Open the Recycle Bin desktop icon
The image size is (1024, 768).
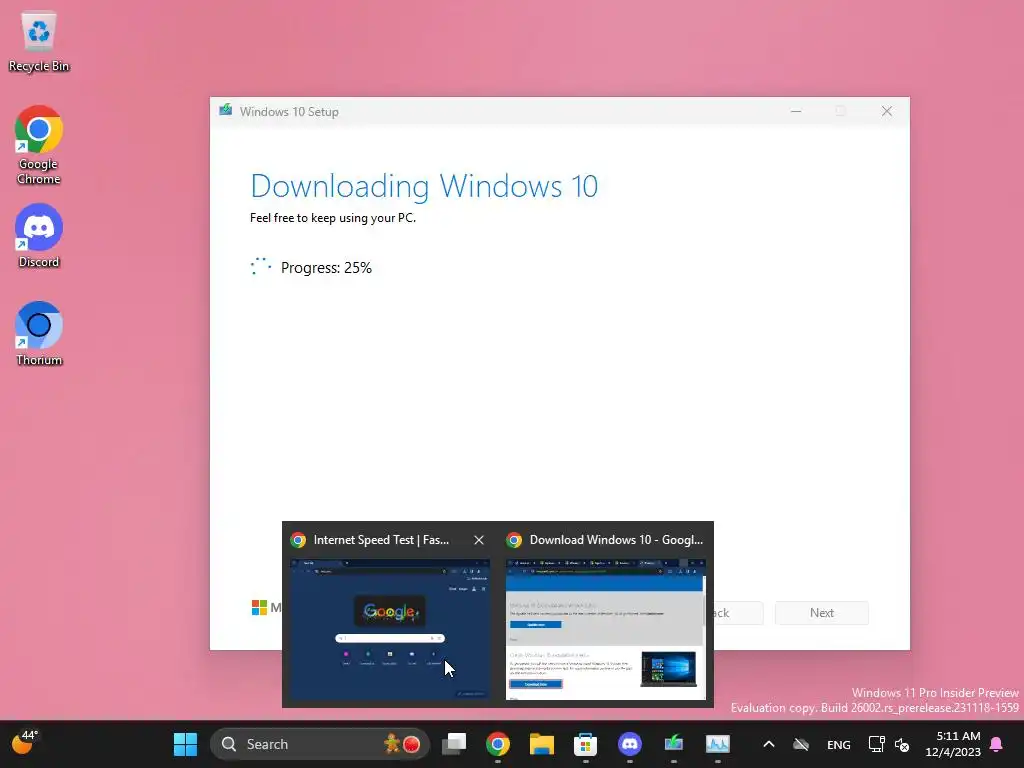pyautogui.click(x=39, y=42)
